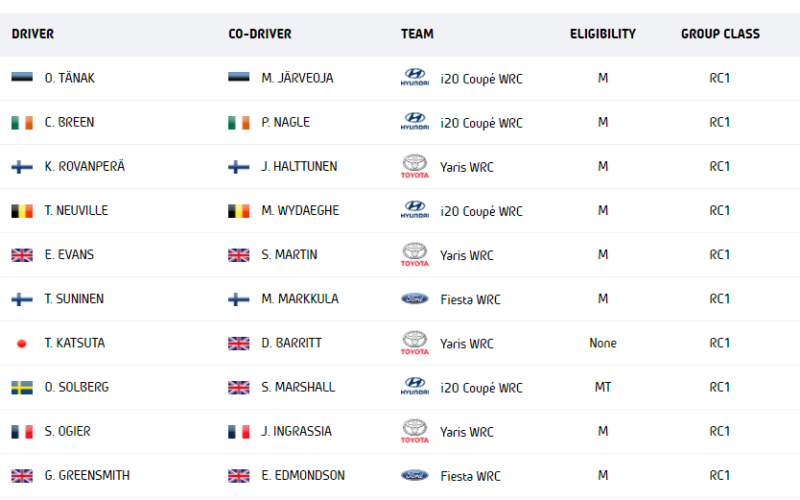Click the Toyota logo in K. Rovanperä's row

point(414,166)
